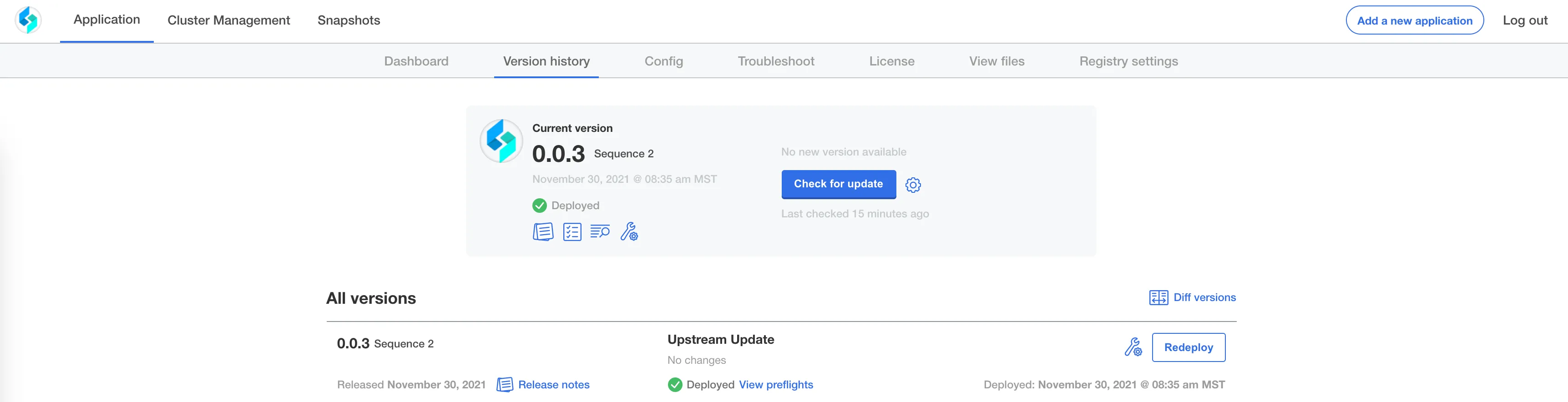Click the app logo in top navigation
1568x402 pixels.
pos(28,20)
